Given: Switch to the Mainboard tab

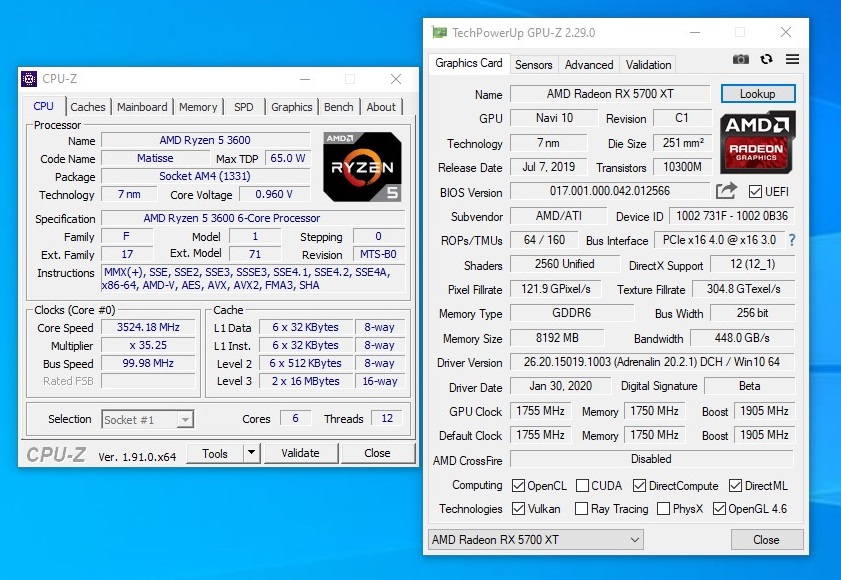Looking at the screenshot, I should pos(142,107).
